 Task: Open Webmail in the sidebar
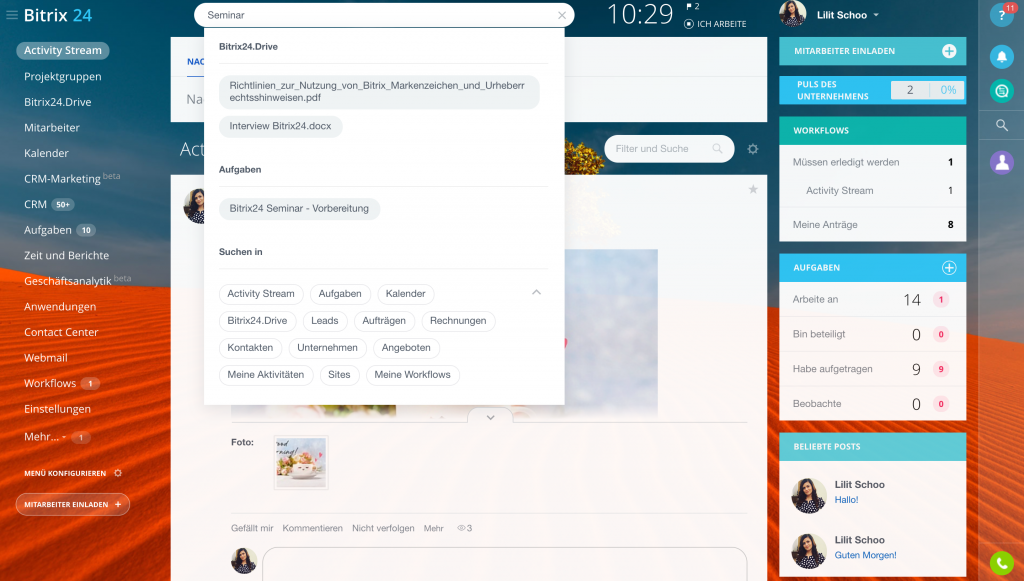46,357
